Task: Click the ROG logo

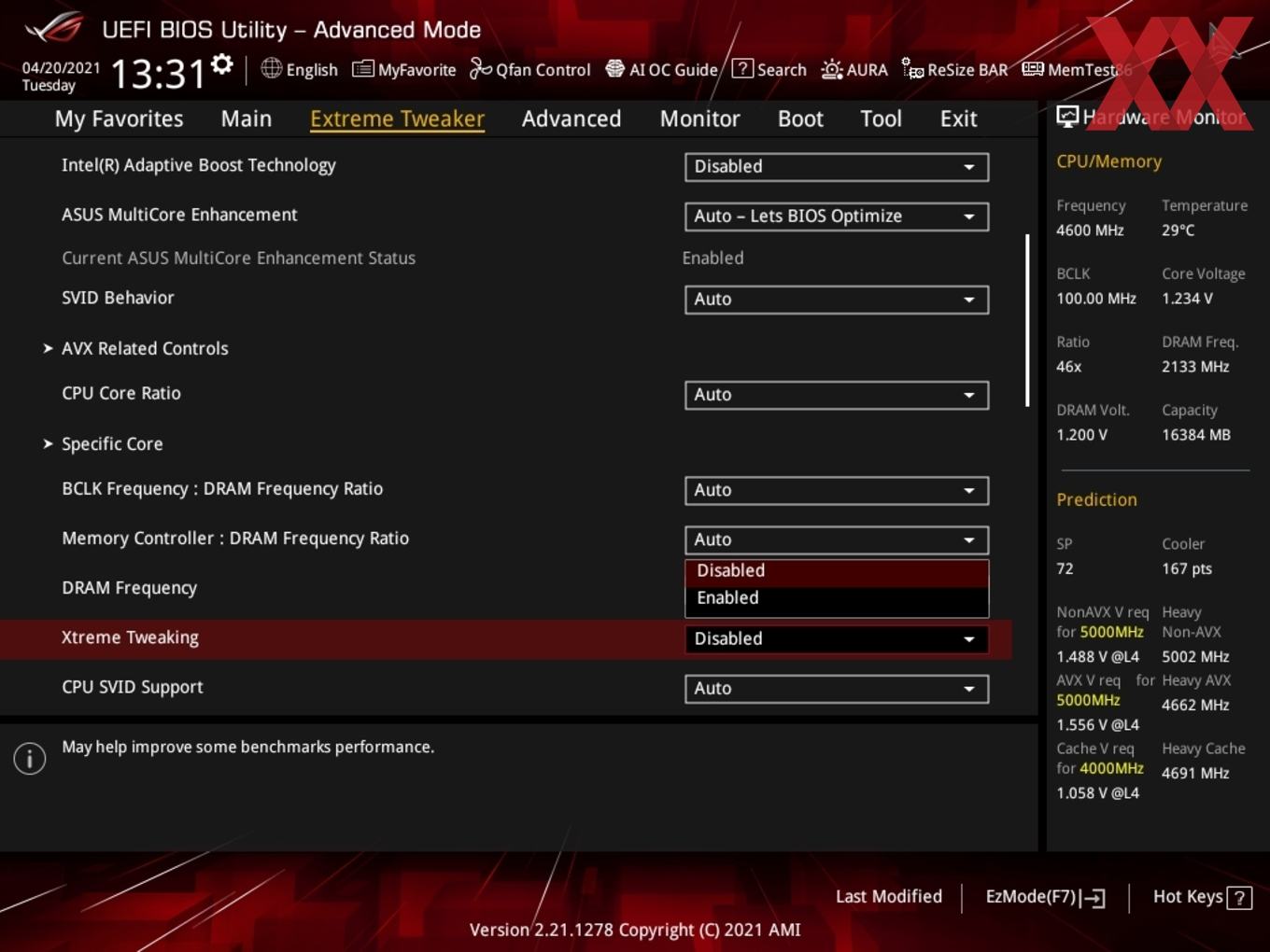Action: click(x=54, y=28)
